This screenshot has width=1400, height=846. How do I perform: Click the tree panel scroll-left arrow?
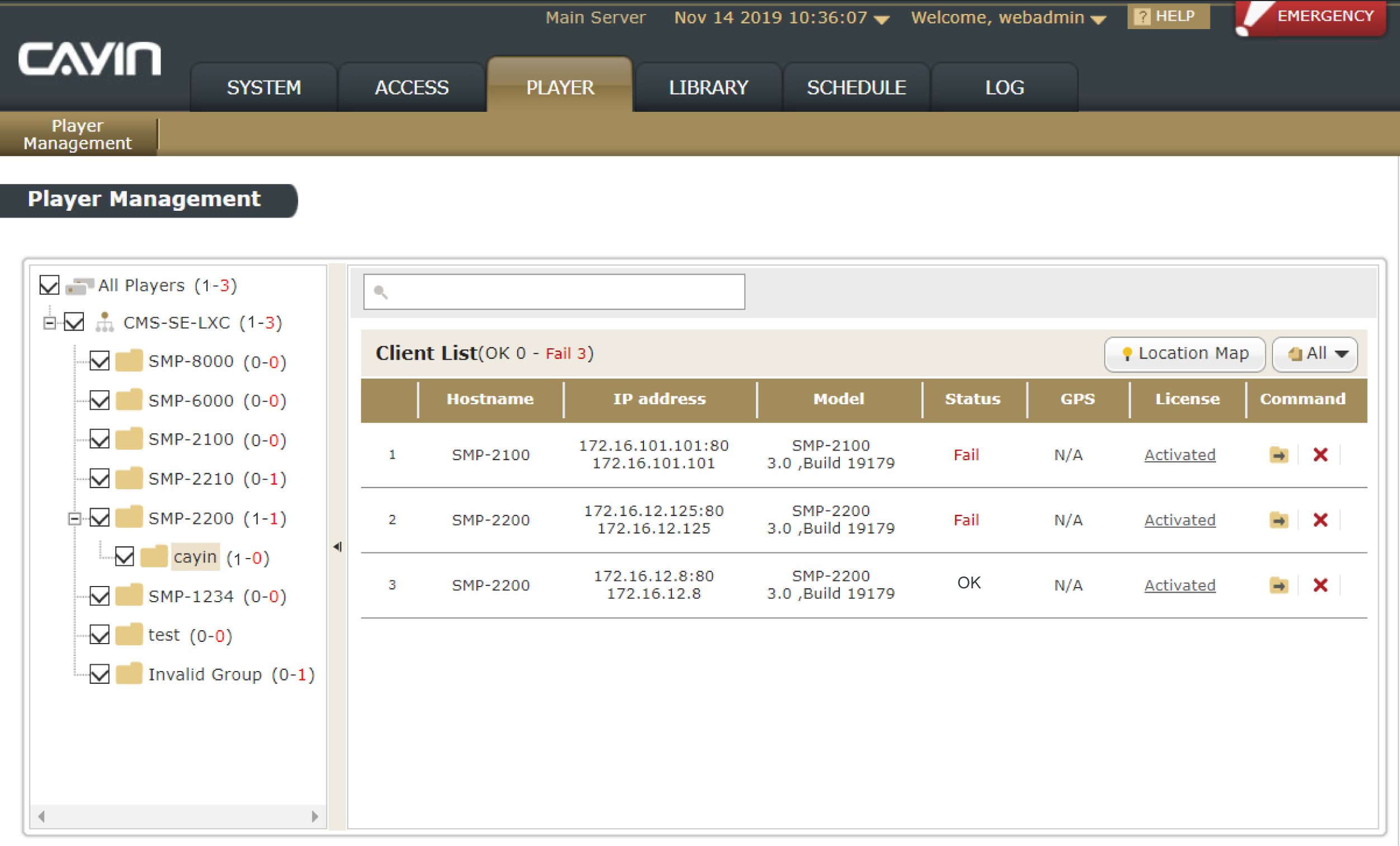[41, 816]
